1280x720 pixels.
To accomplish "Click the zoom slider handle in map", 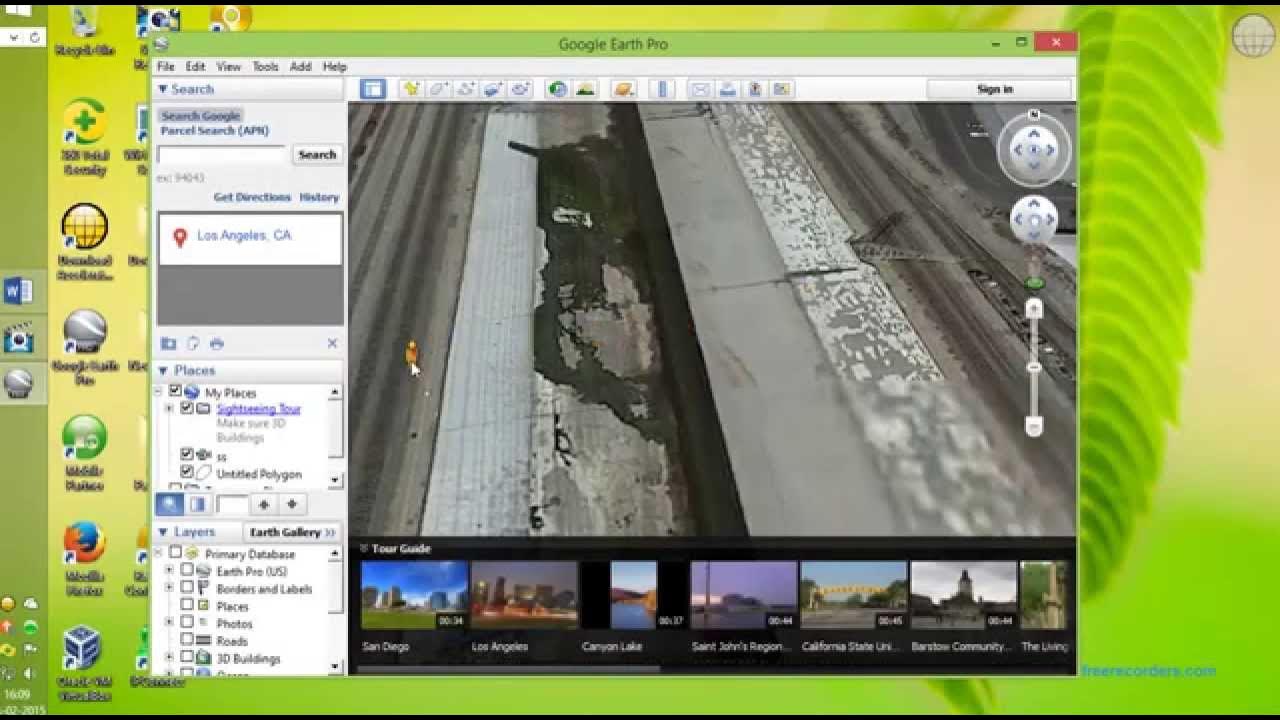I will tap(1034, 368).
